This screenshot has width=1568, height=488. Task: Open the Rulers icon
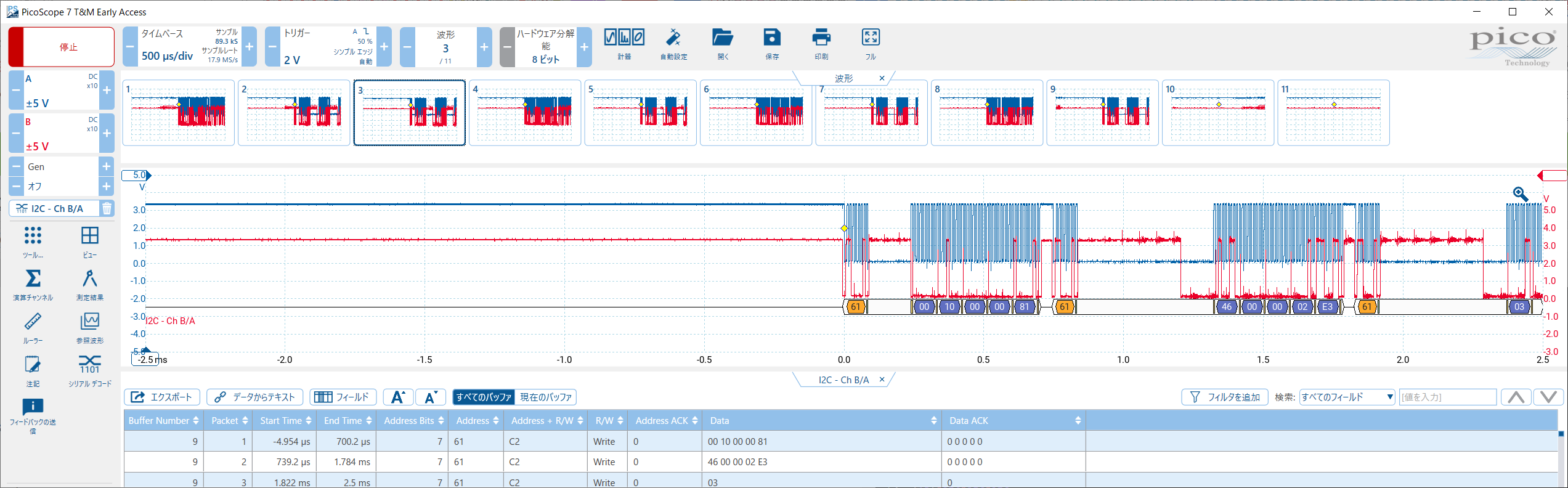[33, 327]
